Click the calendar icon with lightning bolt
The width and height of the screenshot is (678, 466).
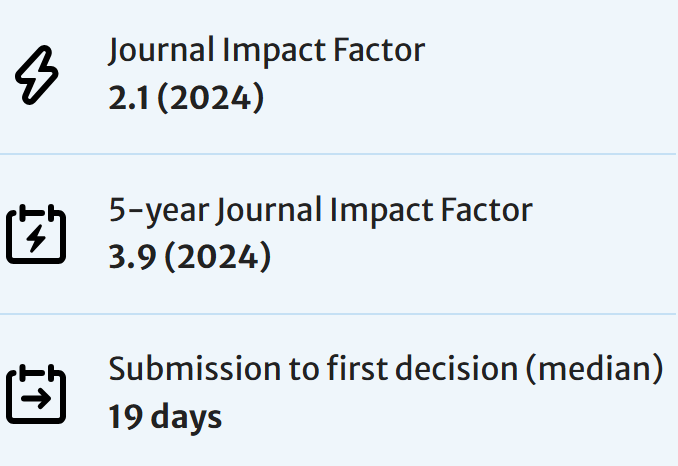[x=36, y=234]
